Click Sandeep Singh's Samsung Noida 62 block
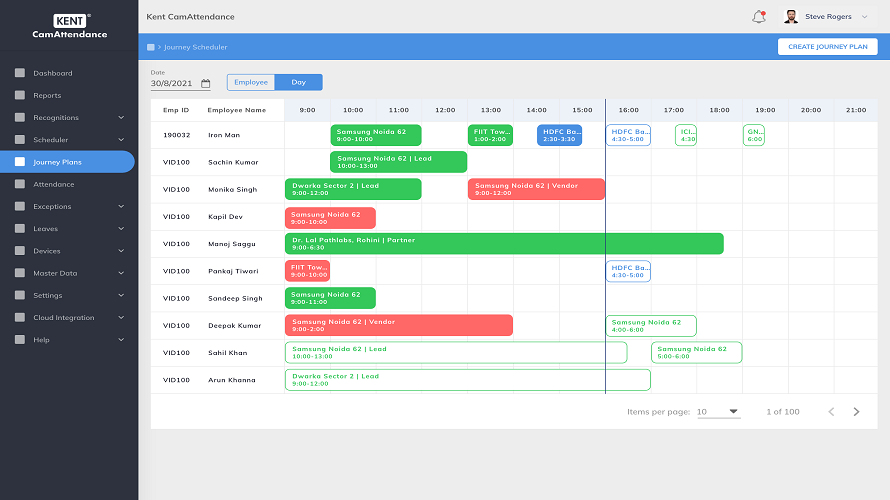The width and height of the screenshot is (890, 500). tap(330, 298)
